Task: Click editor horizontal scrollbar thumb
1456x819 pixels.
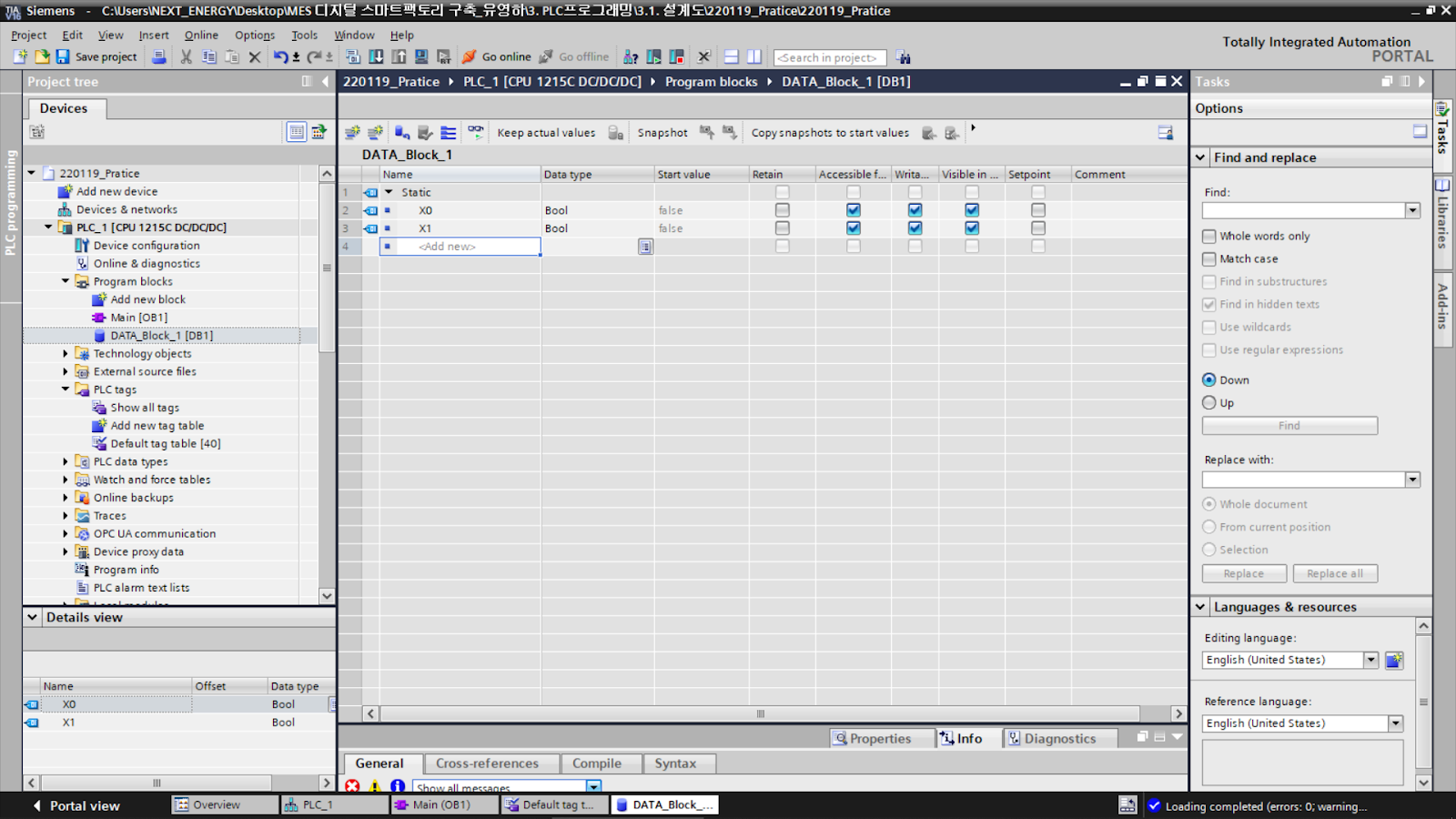Action: 761,713
